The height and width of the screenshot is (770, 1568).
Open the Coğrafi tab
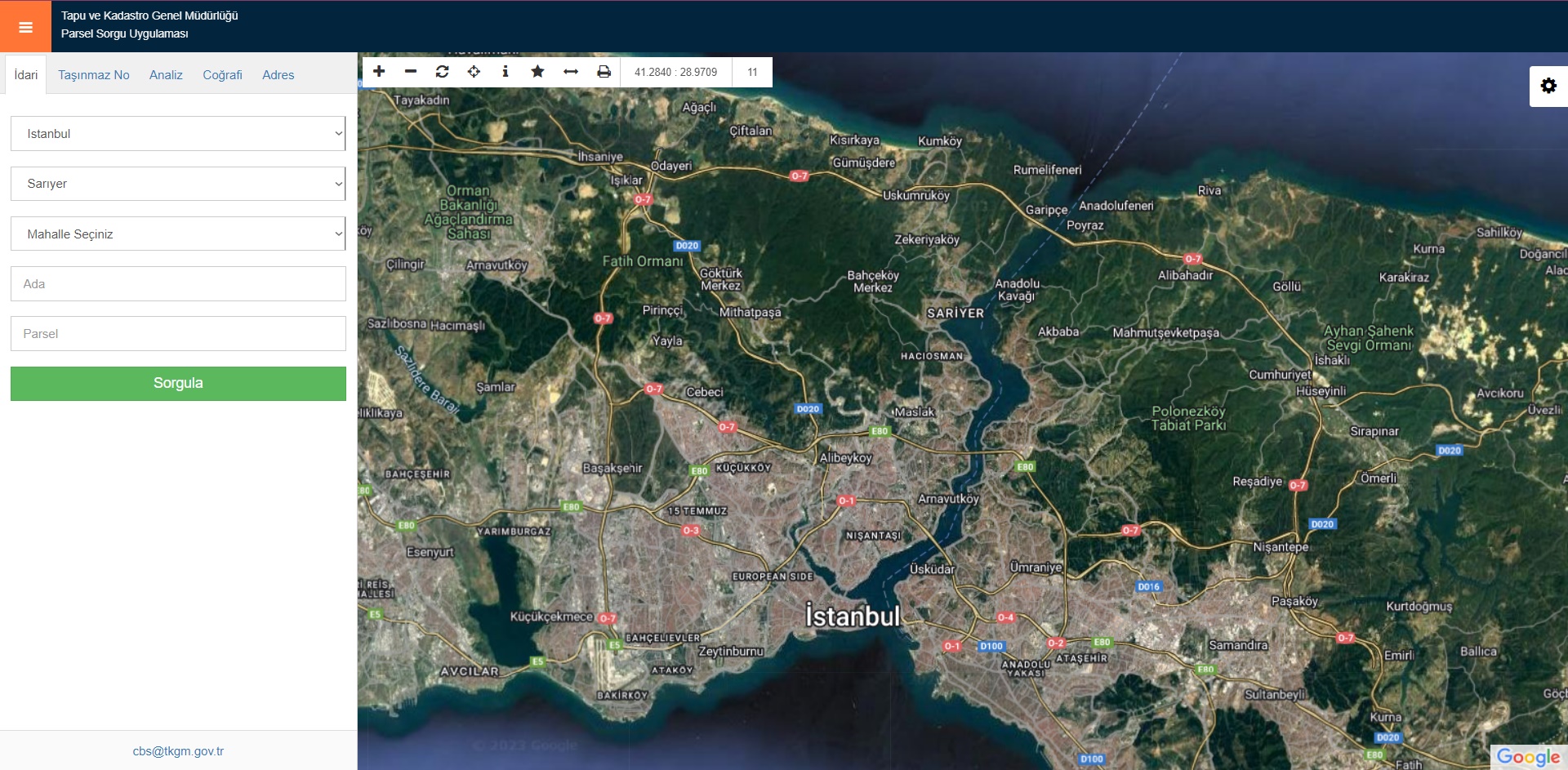(x=222, y=75)
